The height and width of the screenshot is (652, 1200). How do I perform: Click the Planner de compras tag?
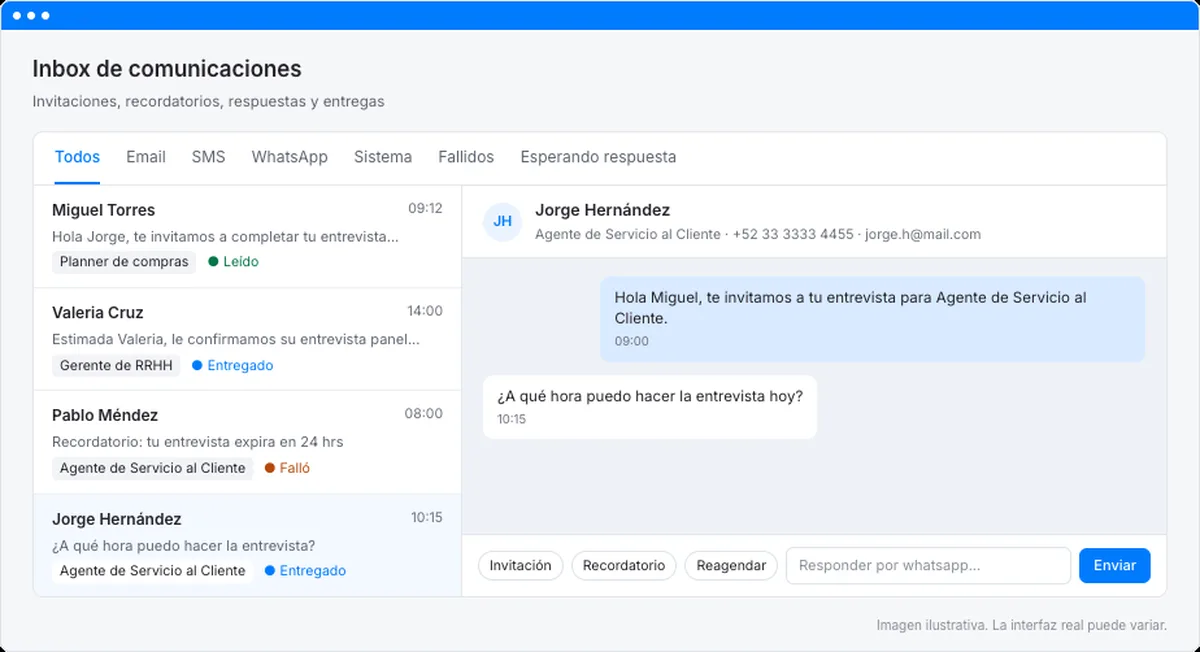point(124,262)
